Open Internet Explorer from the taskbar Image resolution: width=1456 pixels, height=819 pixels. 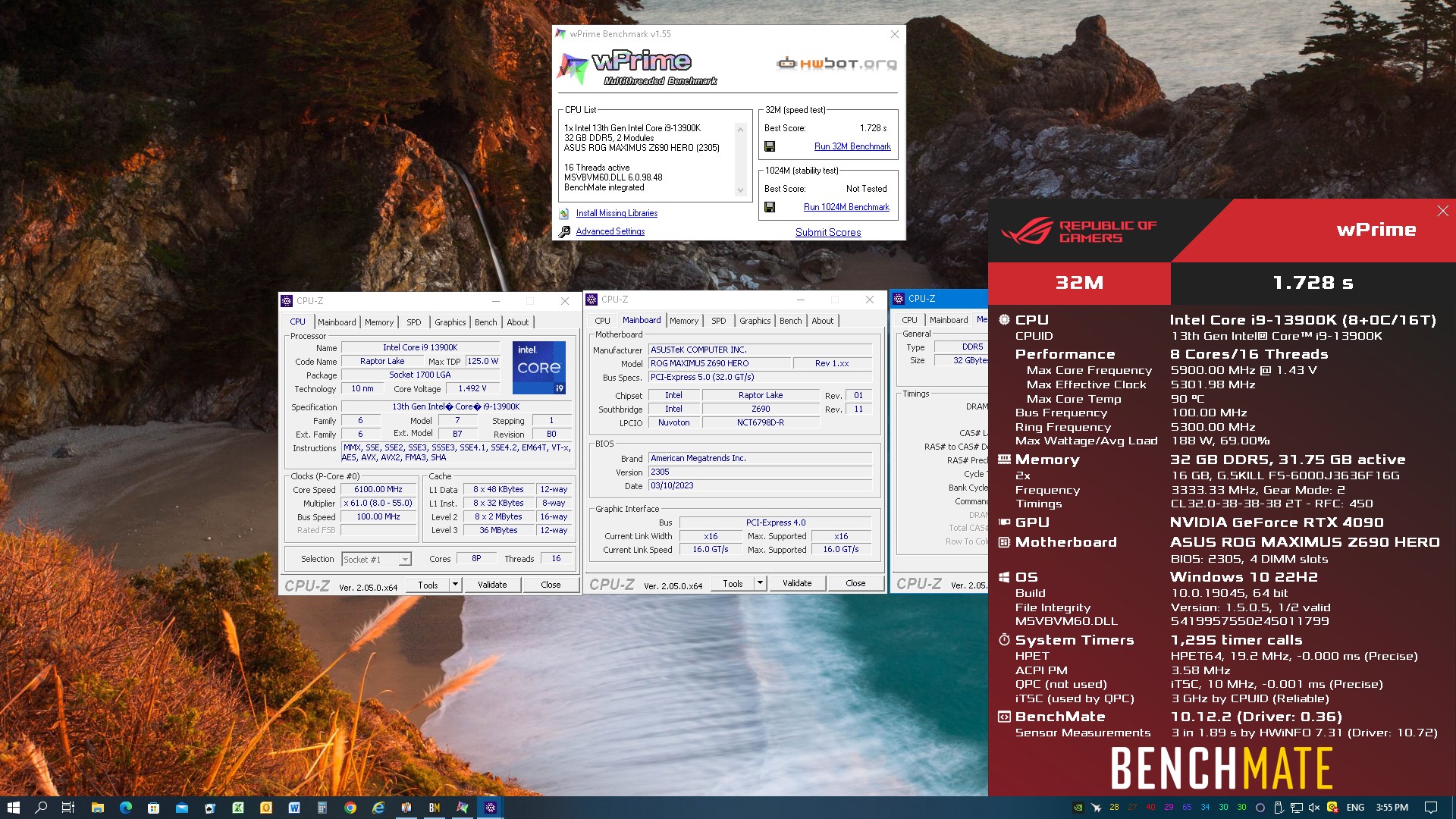pyautogui.click(x=378, y=808)
